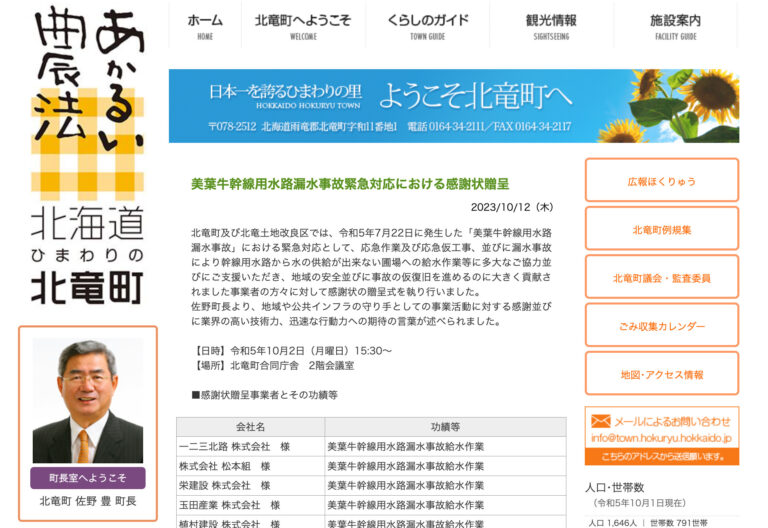
Task: Click the メールによるお問い合わせ heading
Action: tap(672, 421)
